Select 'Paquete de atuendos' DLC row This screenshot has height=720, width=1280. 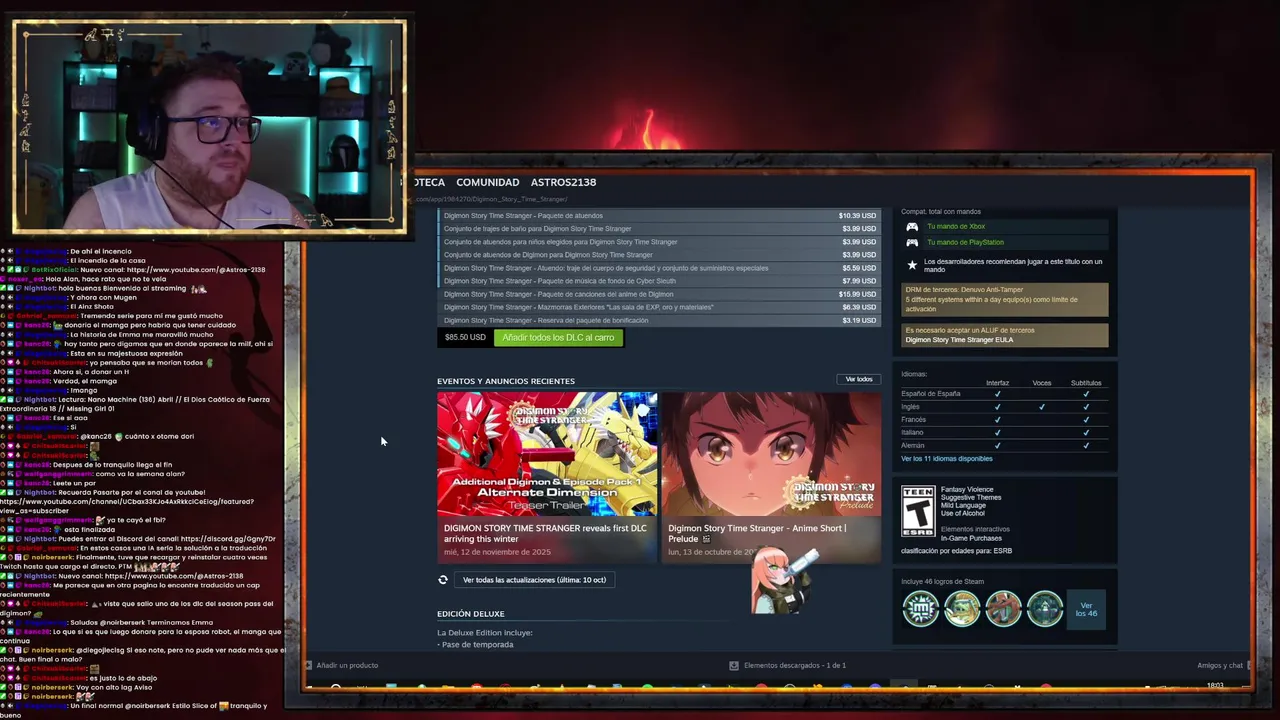[x=659, y=216]
